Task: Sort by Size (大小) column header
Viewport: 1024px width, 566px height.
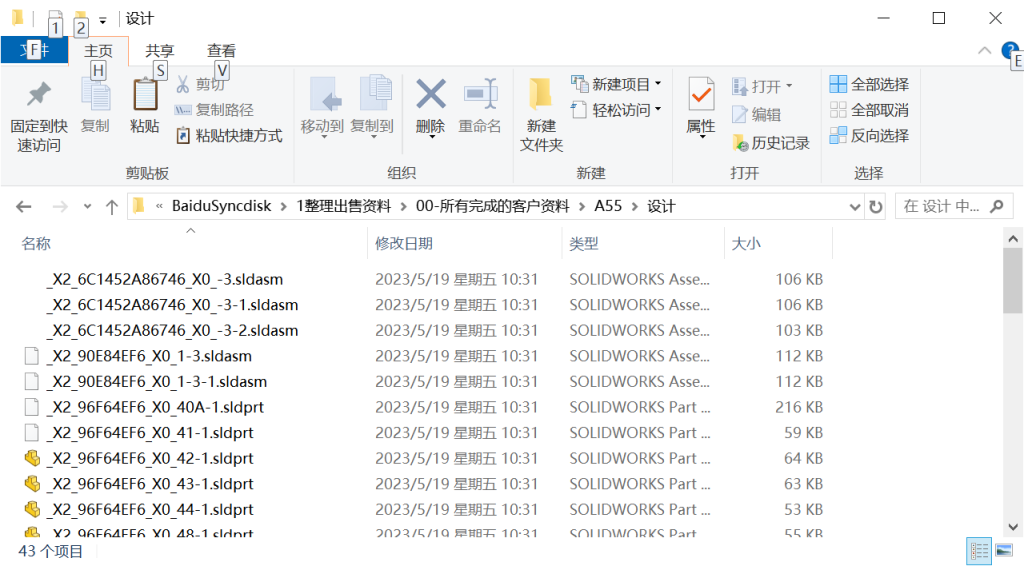Action: point(746,244)
